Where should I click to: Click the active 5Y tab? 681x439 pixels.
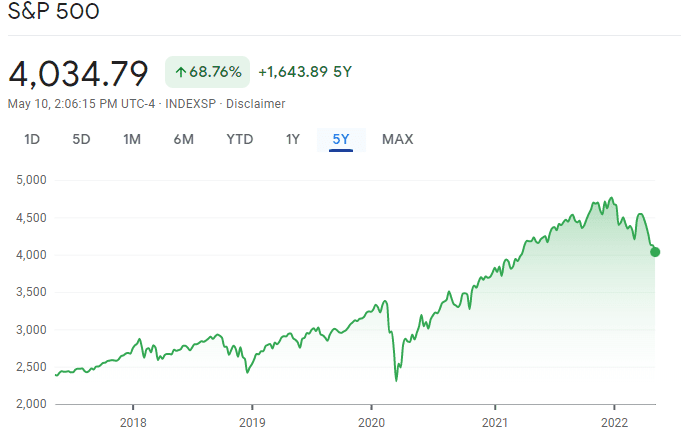tap(341, 139)
